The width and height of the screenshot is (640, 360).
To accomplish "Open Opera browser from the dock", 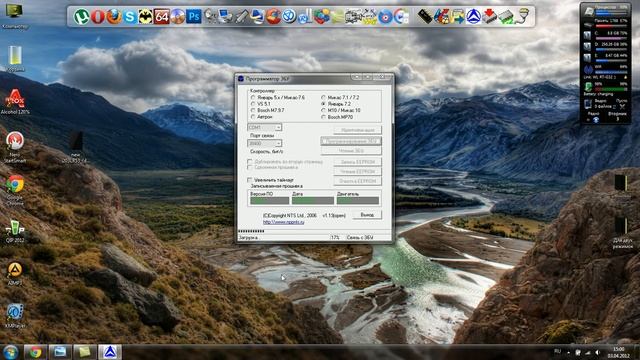I will (x=98, y=17).
